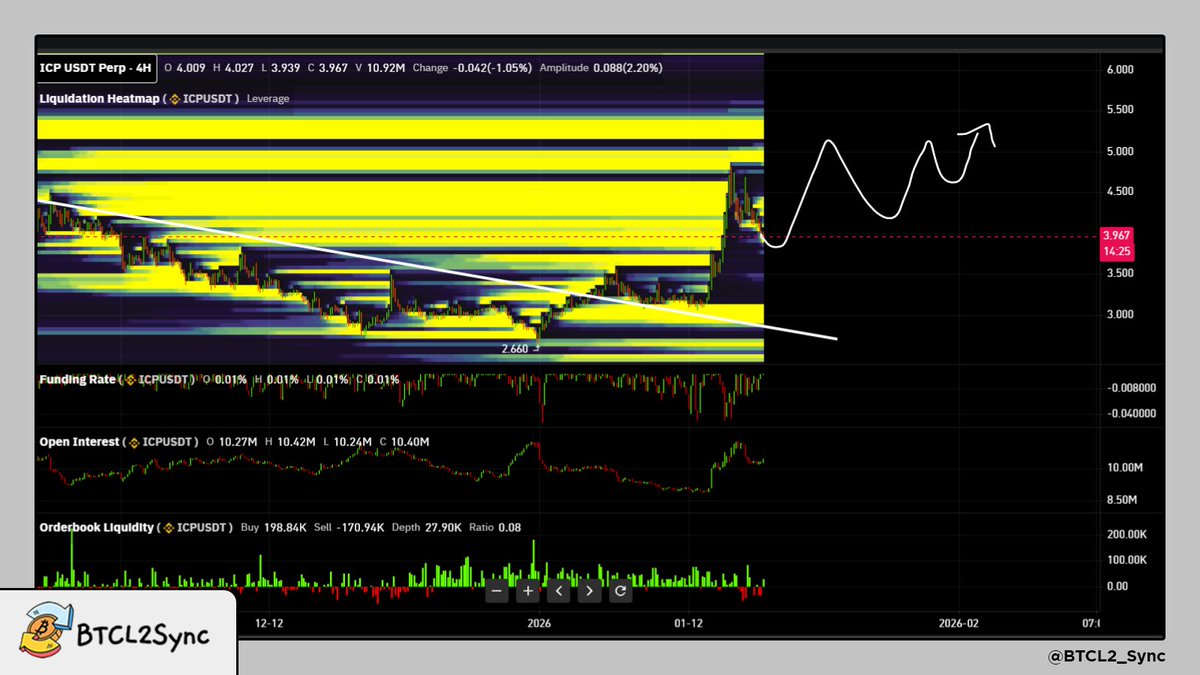Image resolution: width=1200 pixels, height=675 pixels.
Task: Select the Leverage option of Liquidation Heatmap
Action: tap(267, 99)
